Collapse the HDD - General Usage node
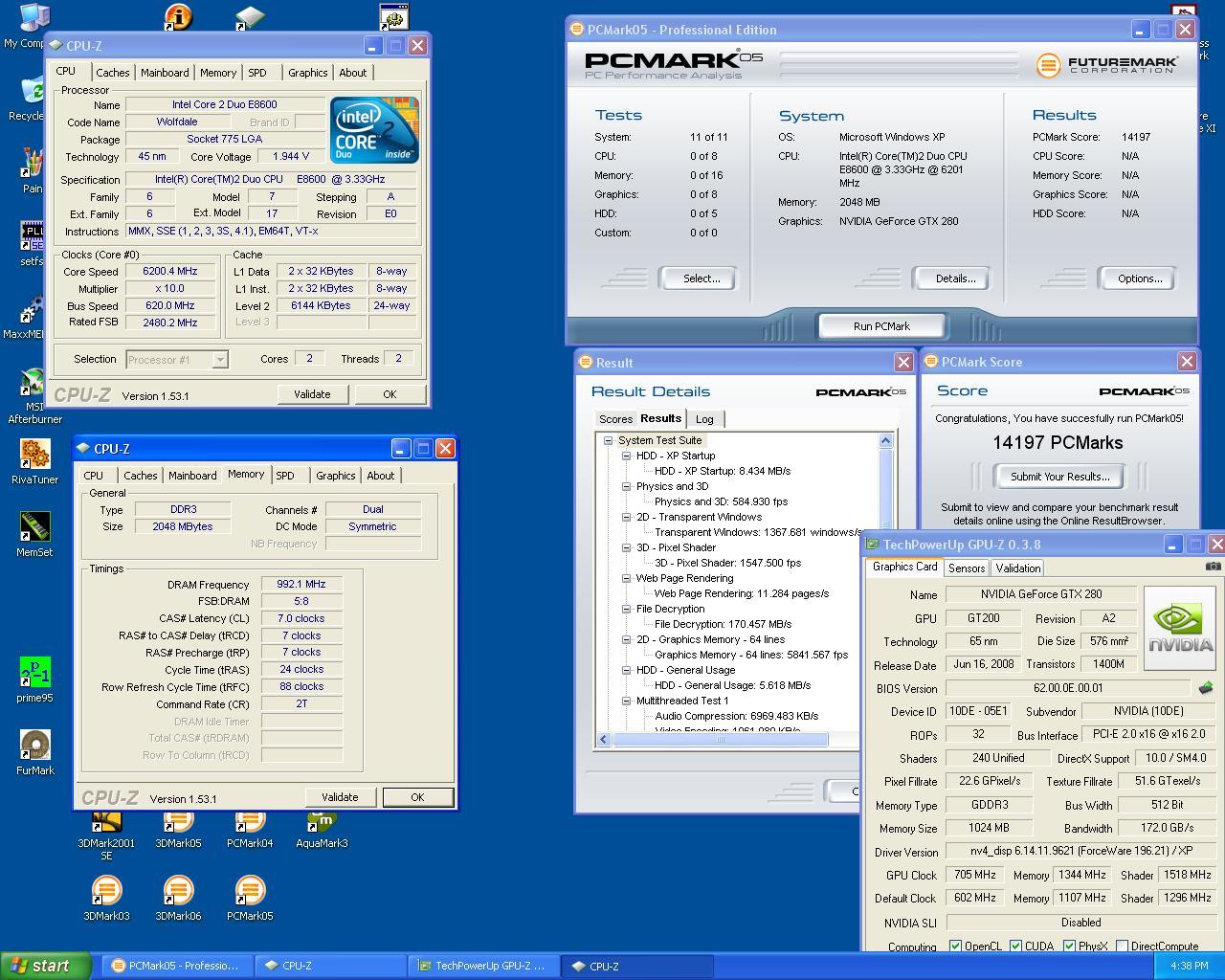Image resolution: width=1225 pixels, height=980 pixels. (626, 670)
